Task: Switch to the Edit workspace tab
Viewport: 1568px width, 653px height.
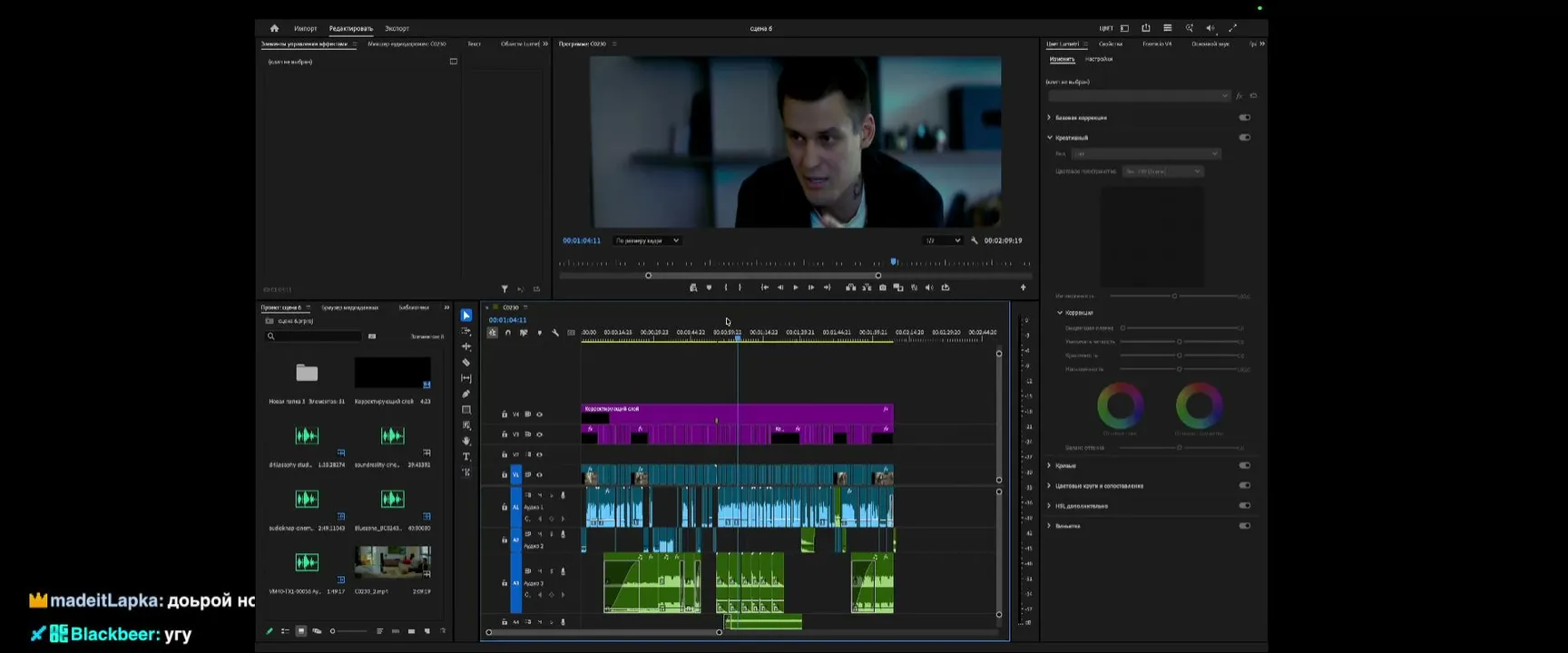Action: click(350, 28)
